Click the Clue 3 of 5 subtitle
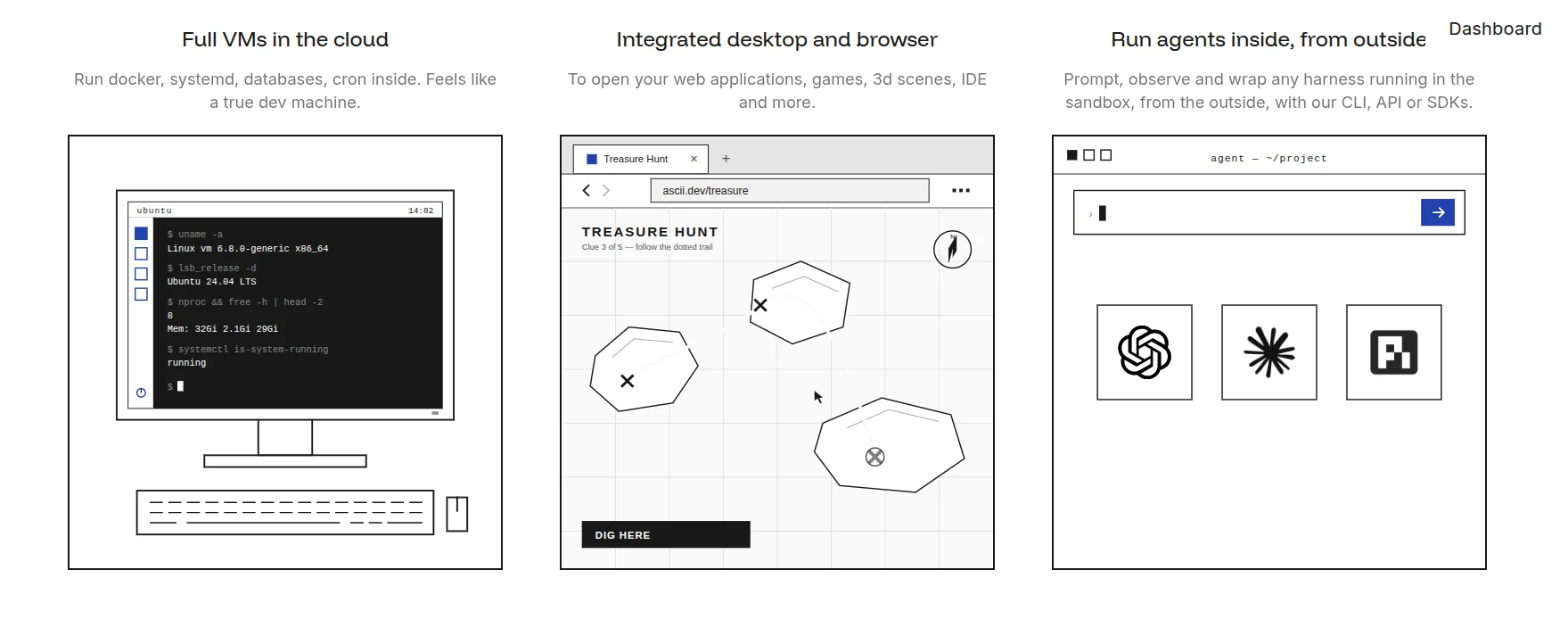 click(647, 247)
